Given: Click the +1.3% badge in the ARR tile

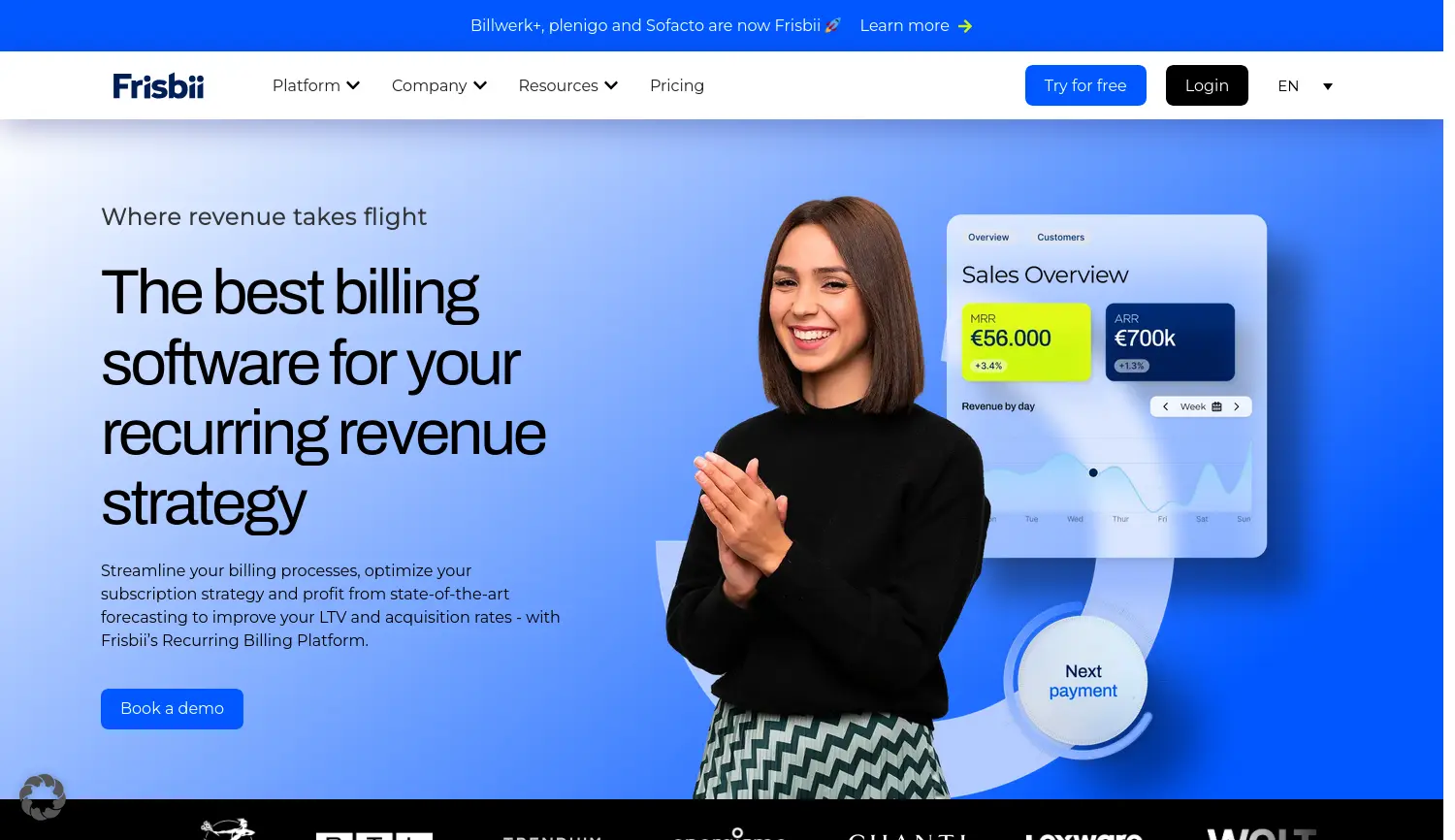Looking at the screenshot, I should pyautogui.click(x=1131, y=366).
